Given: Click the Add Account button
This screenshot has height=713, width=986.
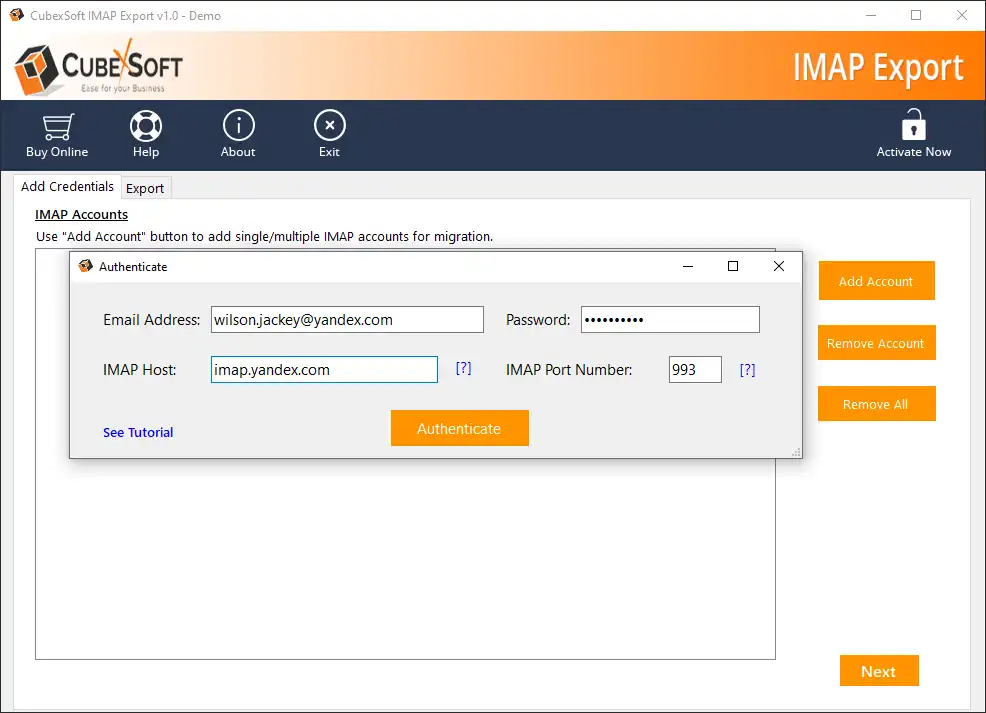Looking at the screenshot, I should tap(876, 281).
